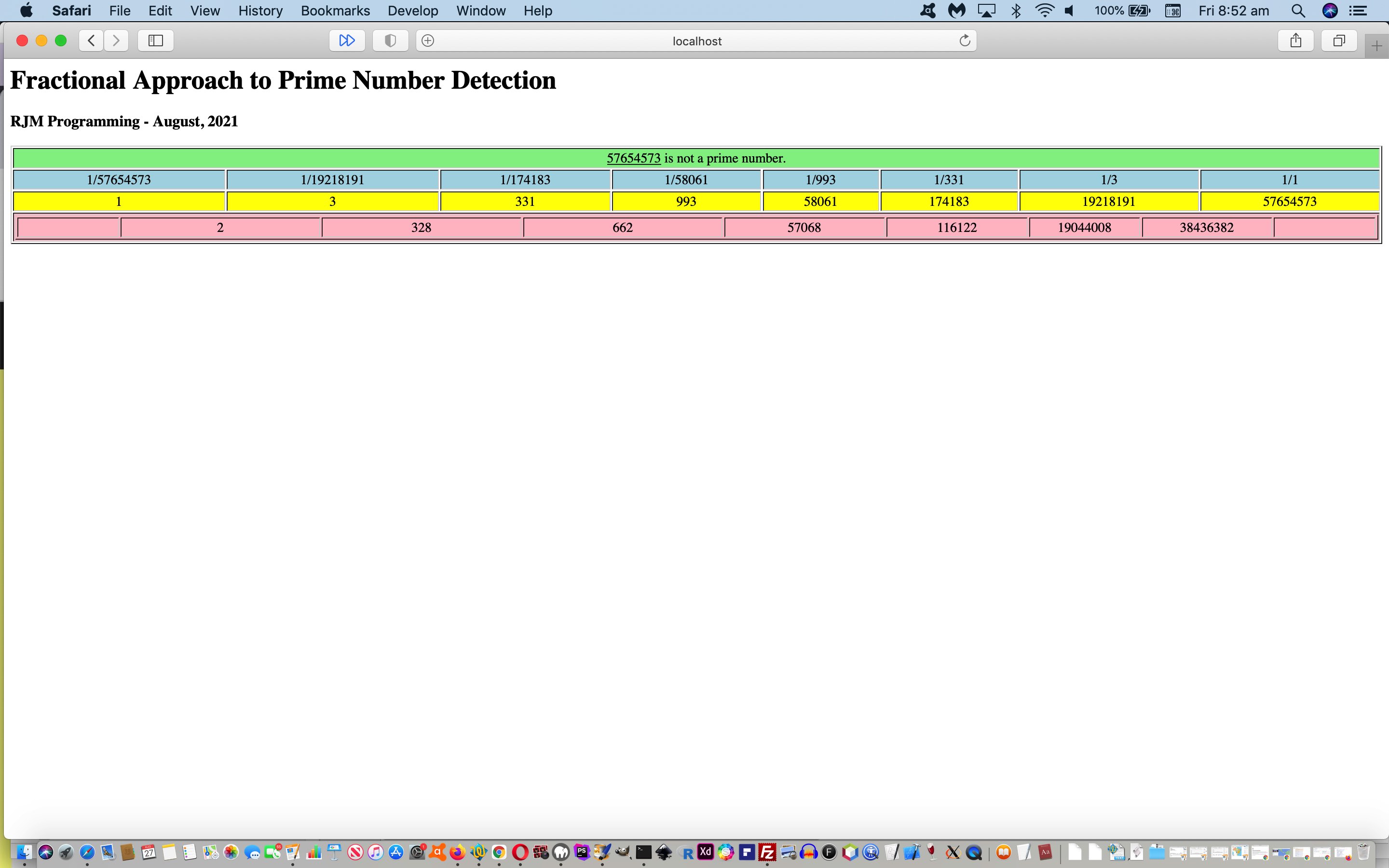The image size is (1389, 868).
Task: Toggle the Safari sidebar button
Action: (x=156, y=41)
